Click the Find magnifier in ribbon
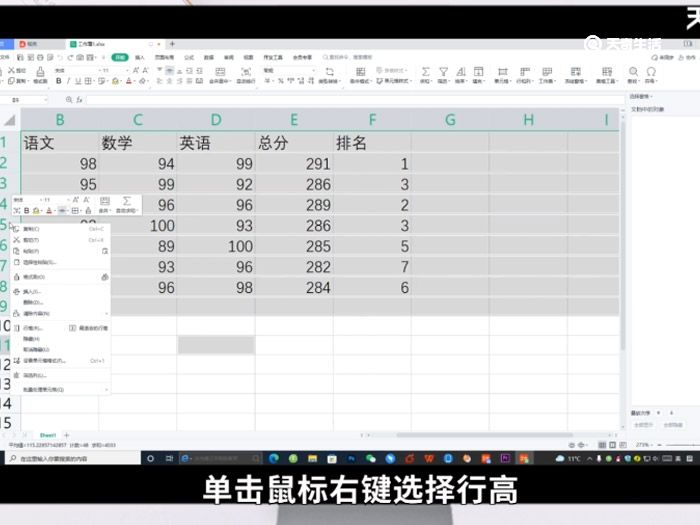Viewport: 700px width, 525px height. click(x=633, y=71)
